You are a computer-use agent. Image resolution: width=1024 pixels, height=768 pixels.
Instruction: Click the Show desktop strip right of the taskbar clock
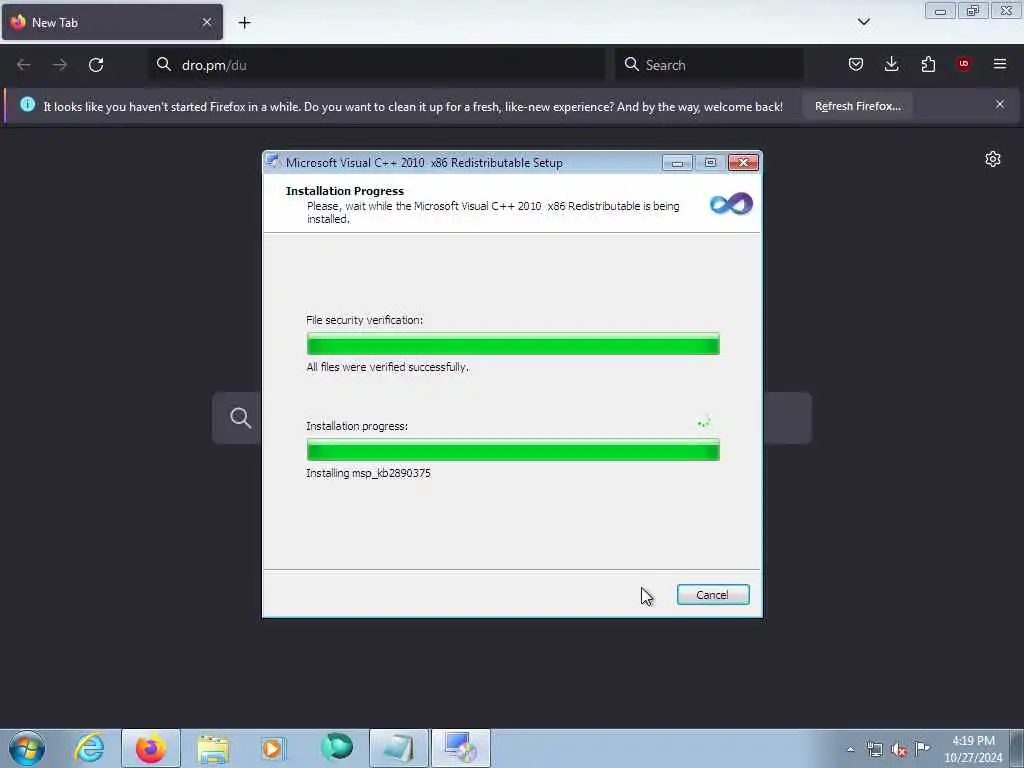coord(1017,748)
